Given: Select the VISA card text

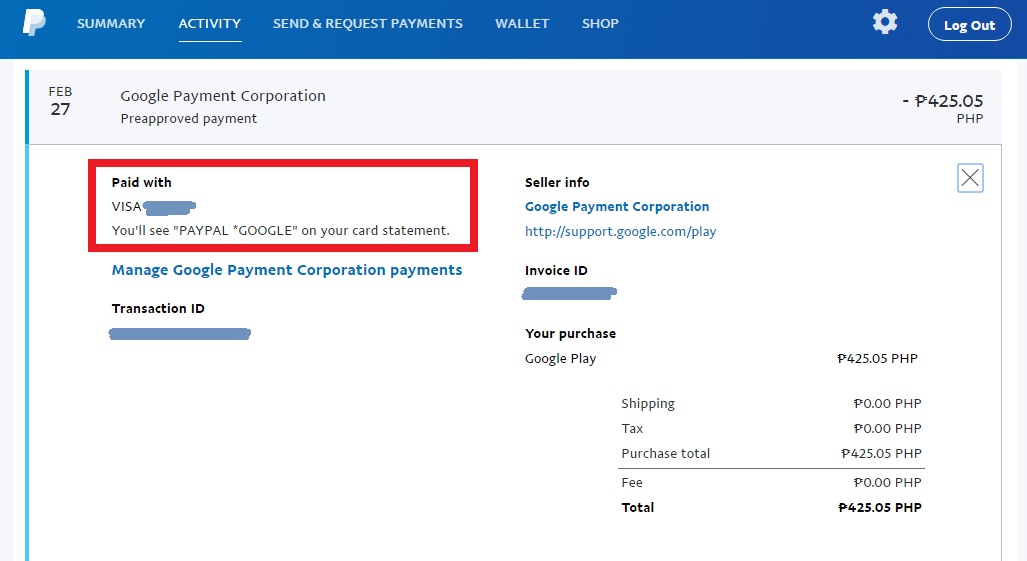Looking at the screenshot, I should (x=126, y=206).
